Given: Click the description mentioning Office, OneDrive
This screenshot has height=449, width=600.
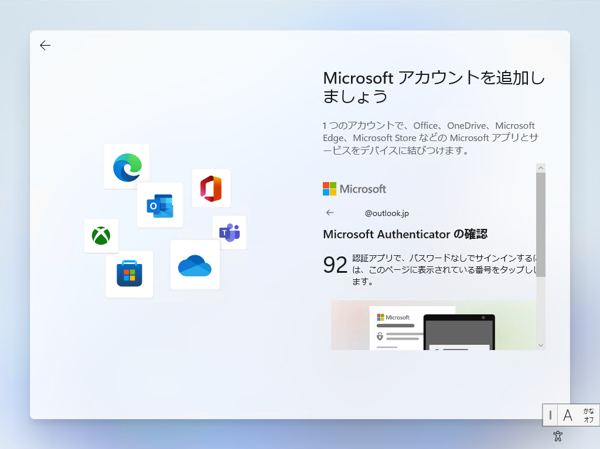Looking at the screenshot, I should [x=430, y=138].
